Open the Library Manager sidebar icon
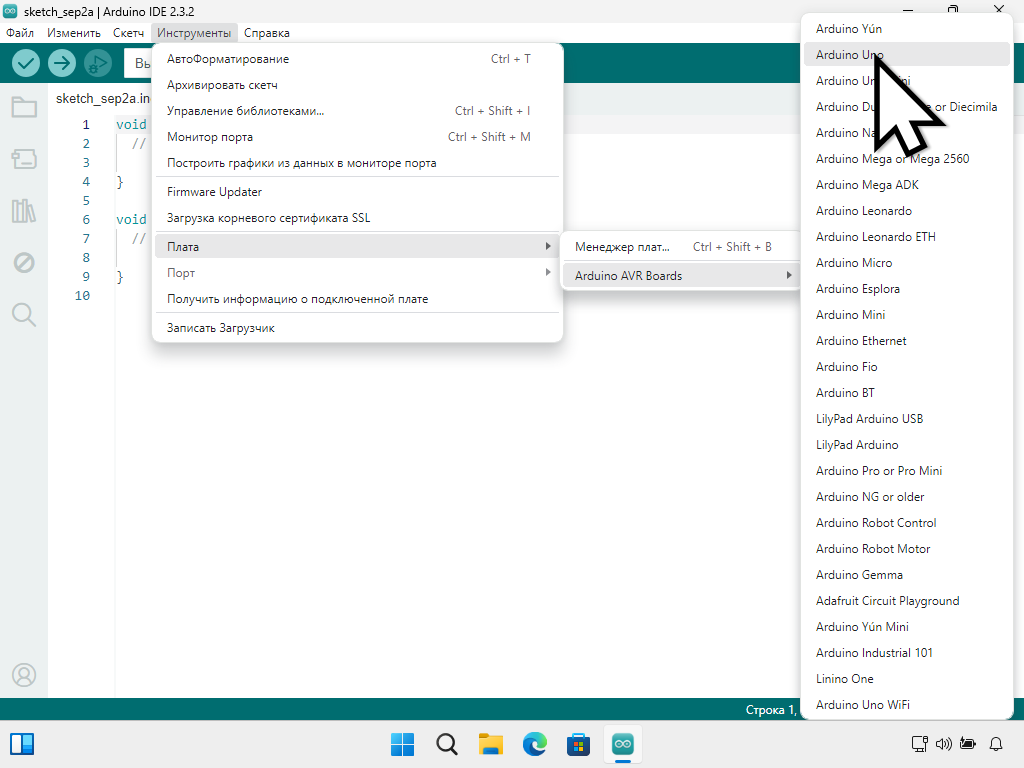Image resolution: width=1024 pixels, height=768 pixels. point(24,211)
